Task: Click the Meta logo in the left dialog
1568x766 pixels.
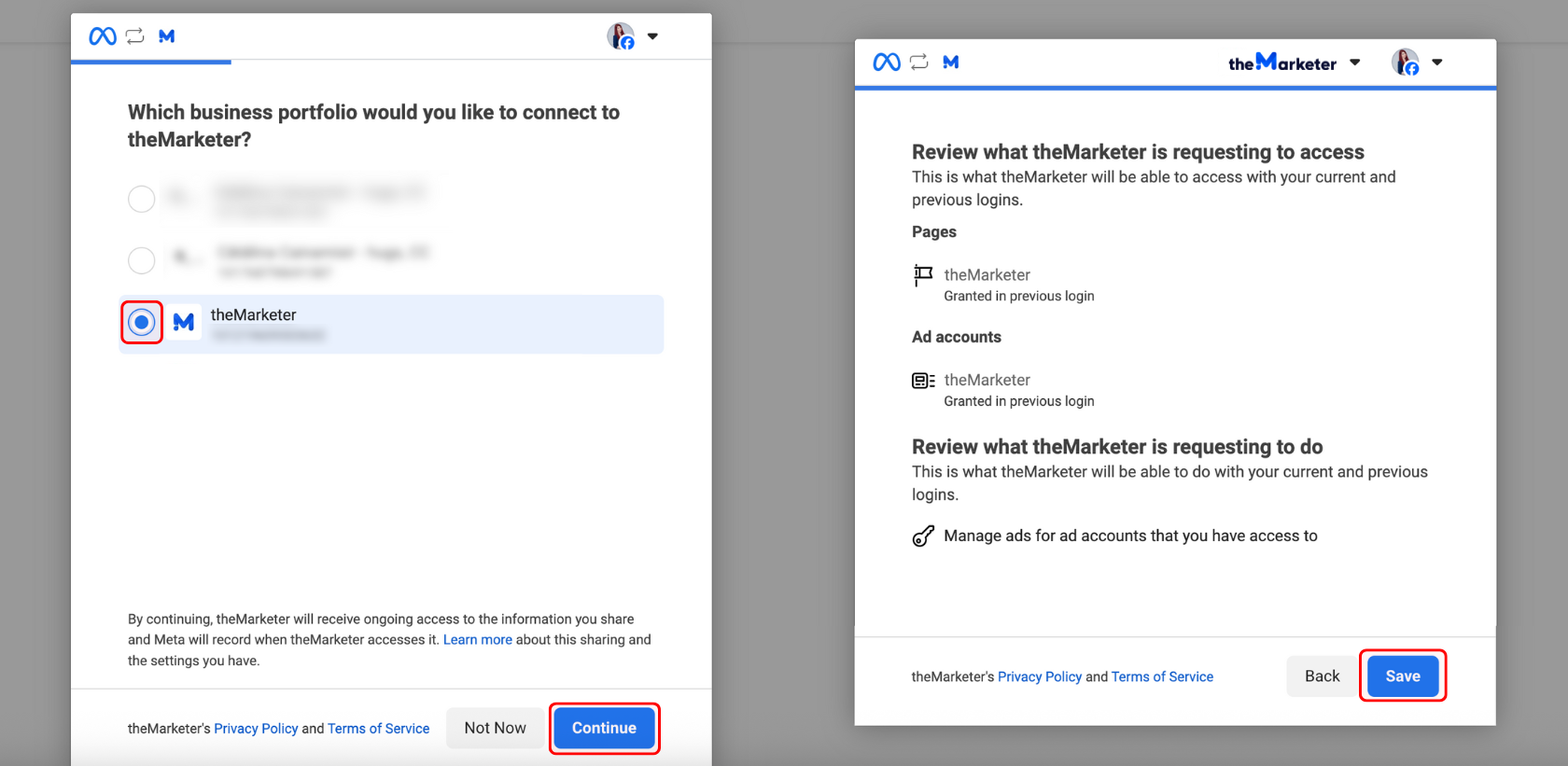Action: click(103, 36)
